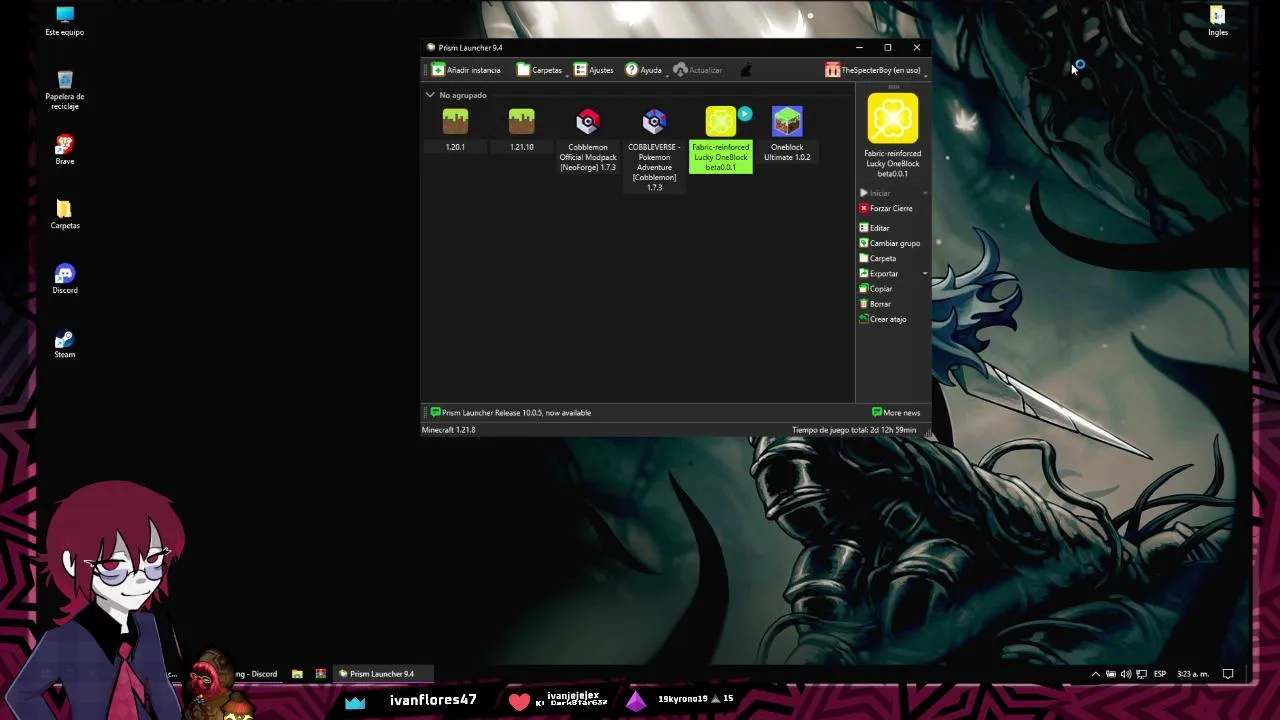Click the cat icon in toolbar

click(745, 70)
